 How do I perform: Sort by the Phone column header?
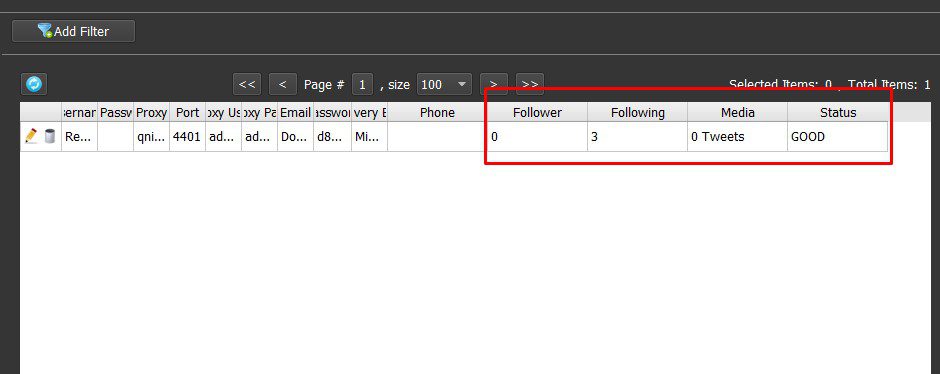(438, 113)
